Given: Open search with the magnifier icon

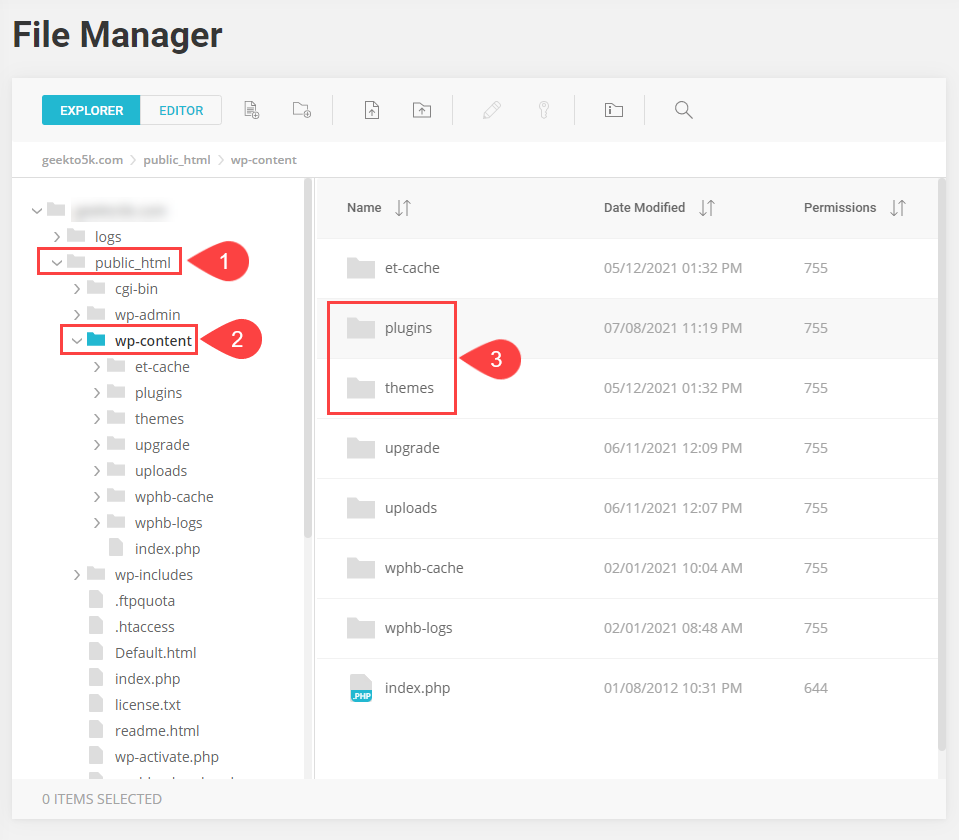Looking at the screenshot, I should coord(683,110).
